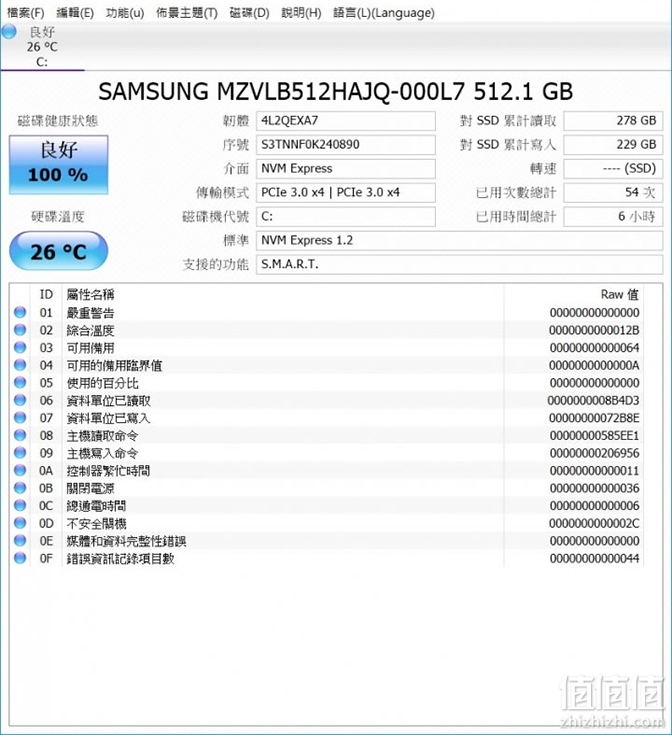Click the status orb for attribute 0A 控制器繁忙時間

(20, 470)
